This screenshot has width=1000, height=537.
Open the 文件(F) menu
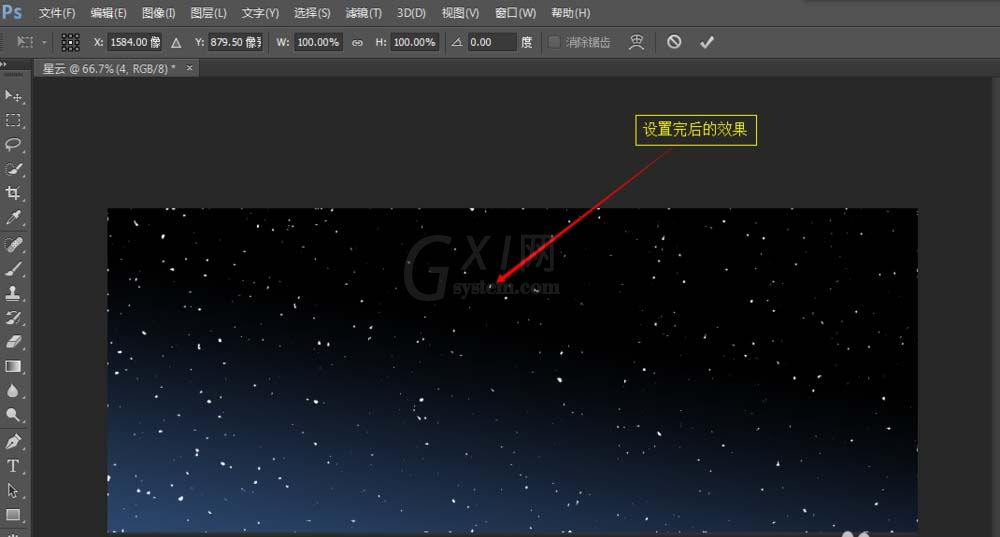click(x=57, y=13)
